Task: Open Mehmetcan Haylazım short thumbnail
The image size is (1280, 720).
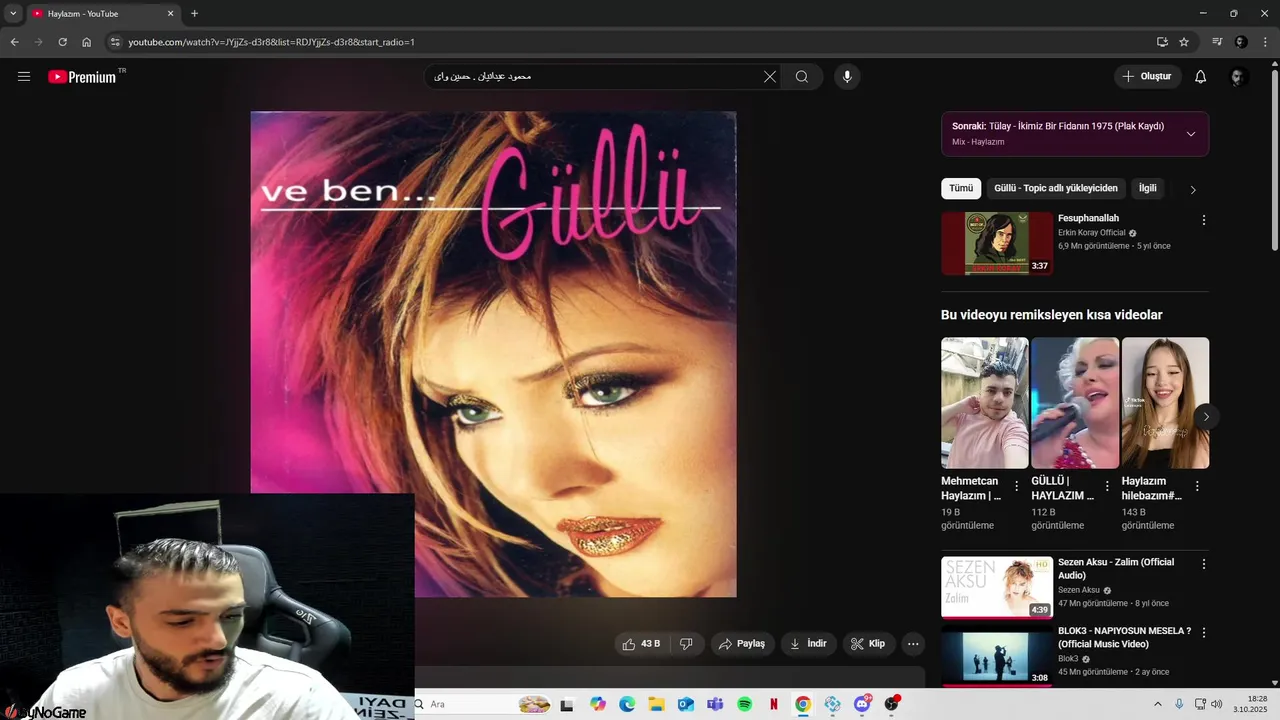Action: [x=985, y=402]
